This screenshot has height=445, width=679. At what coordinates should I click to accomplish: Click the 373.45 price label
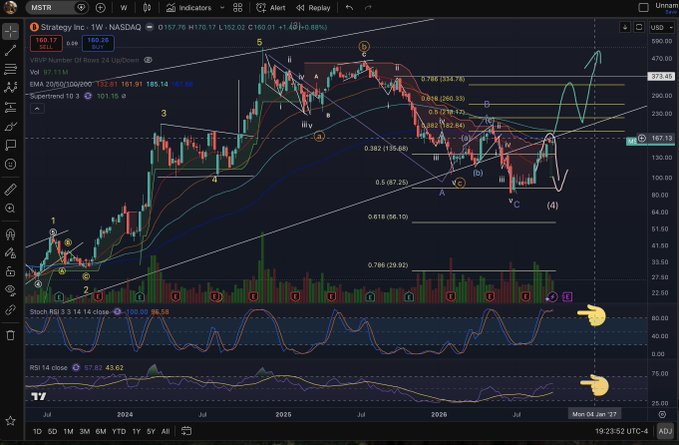[x=661, y=76]
